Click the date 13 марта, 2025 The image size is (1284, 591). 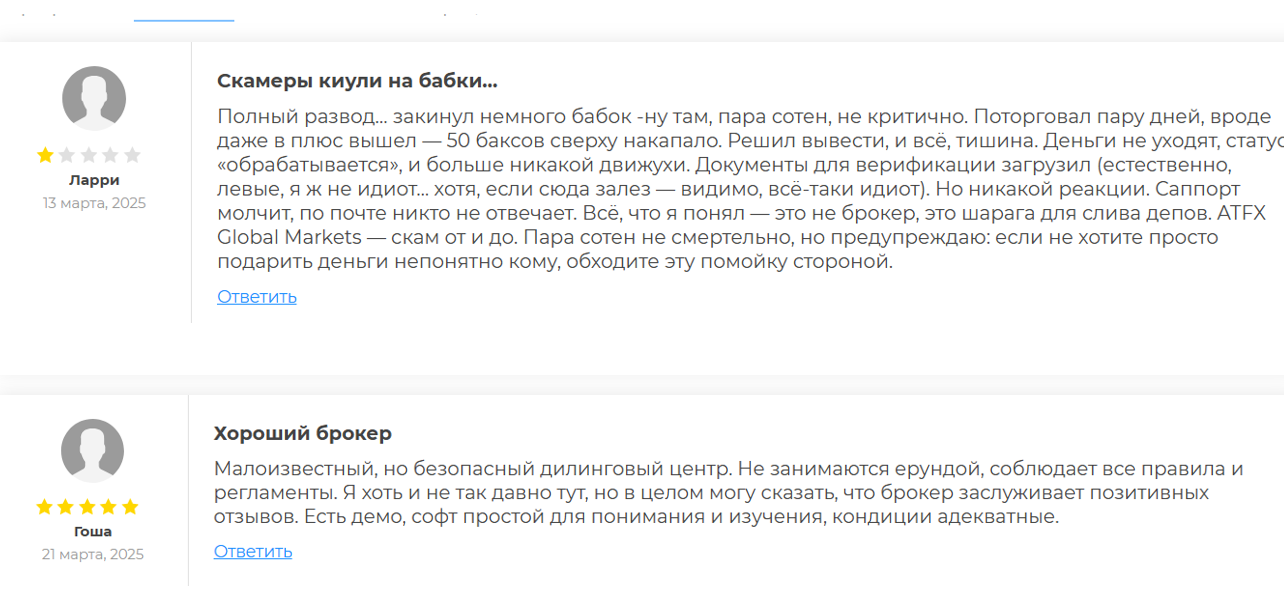(x=94, y=203)
